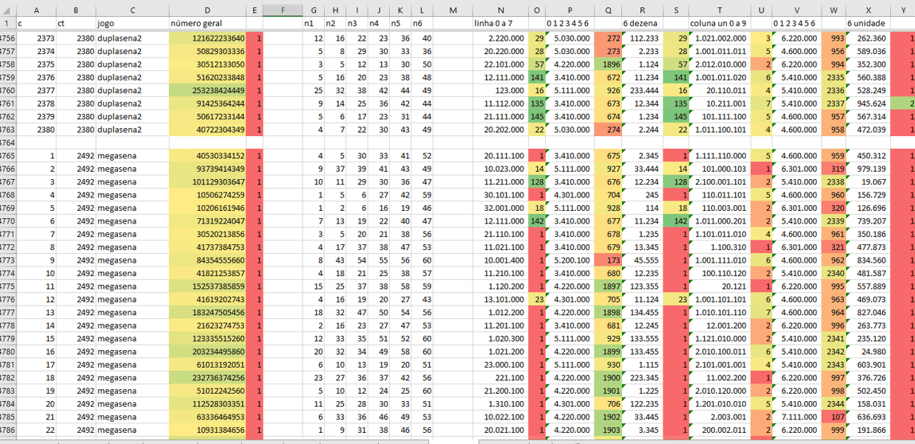
Task: Select cell 979.139
Action: tap(868, 169)
